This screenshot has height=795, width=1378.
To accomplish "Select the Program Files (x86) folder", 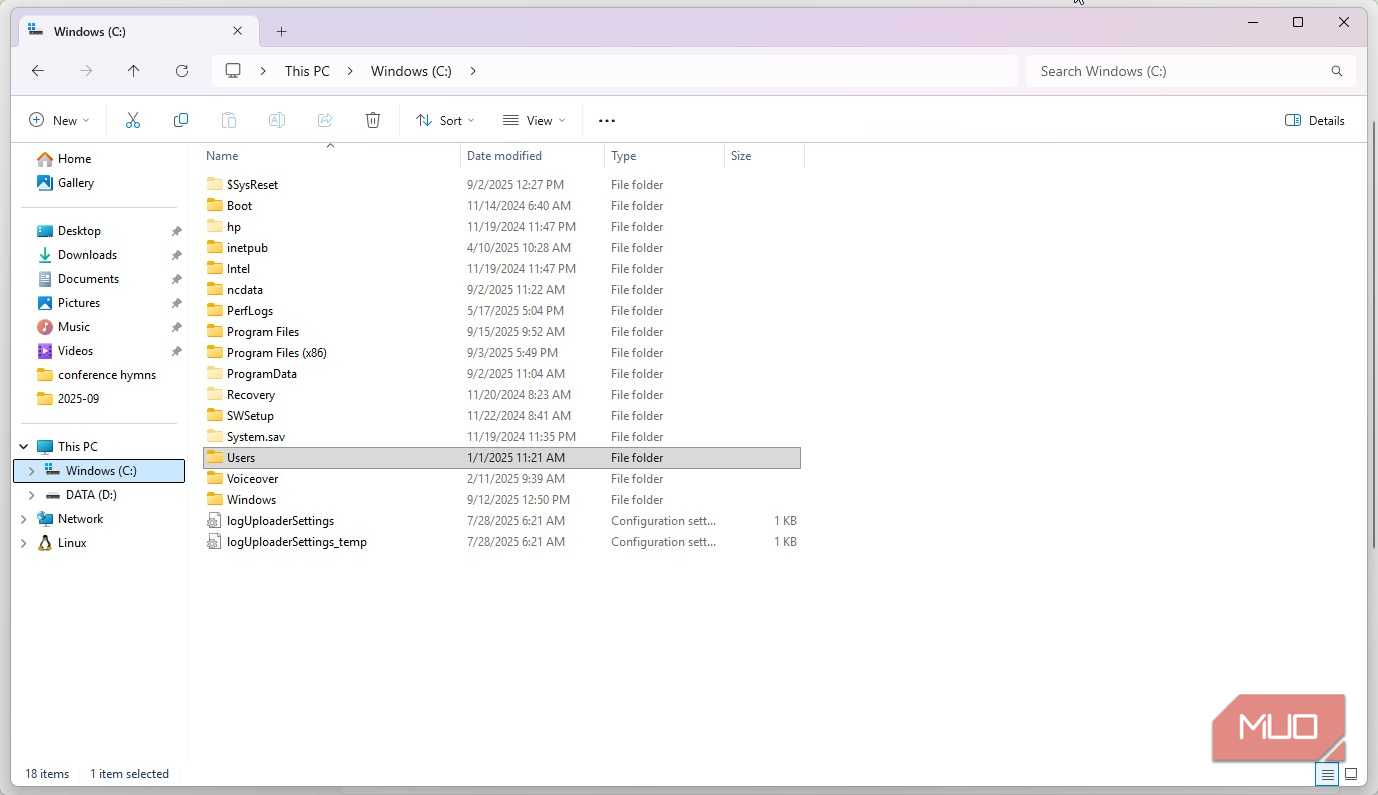I will click(x=502, y=353).
